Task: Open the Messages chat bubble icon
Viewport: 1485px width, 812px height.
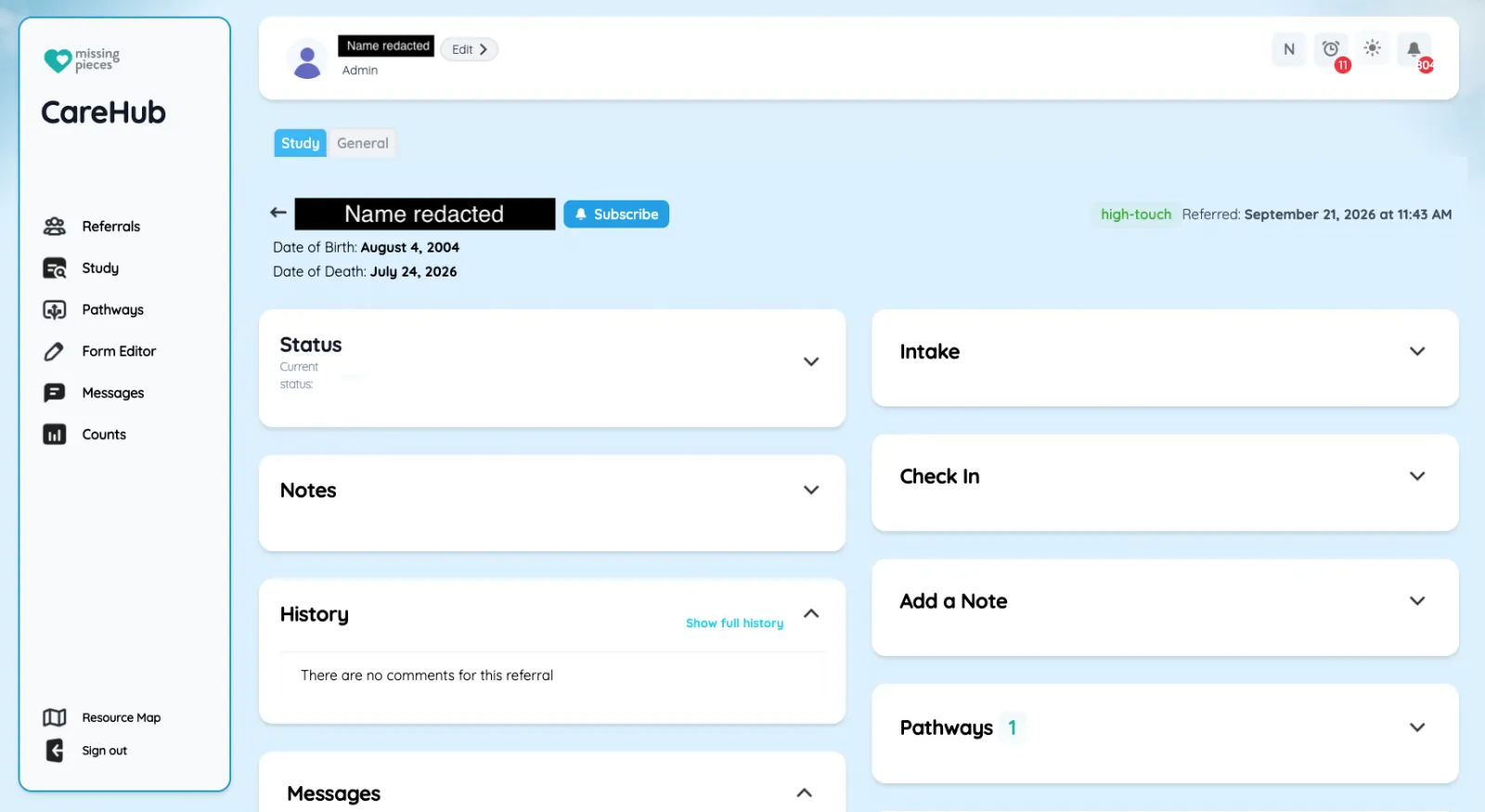Action: [55, 393]
